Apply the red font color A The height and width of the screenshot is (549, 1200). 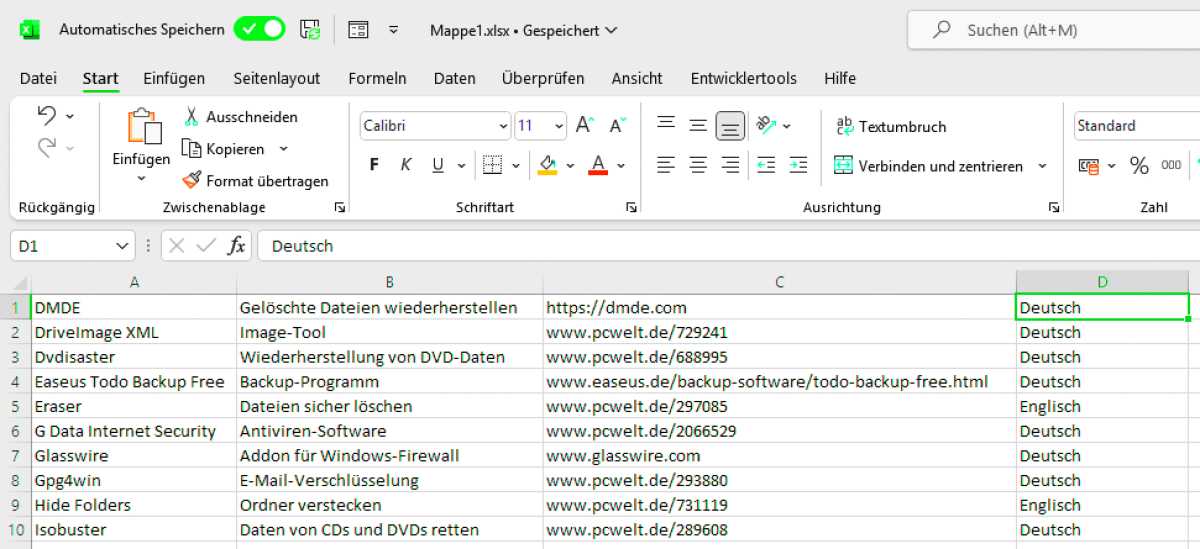point(598,165)
